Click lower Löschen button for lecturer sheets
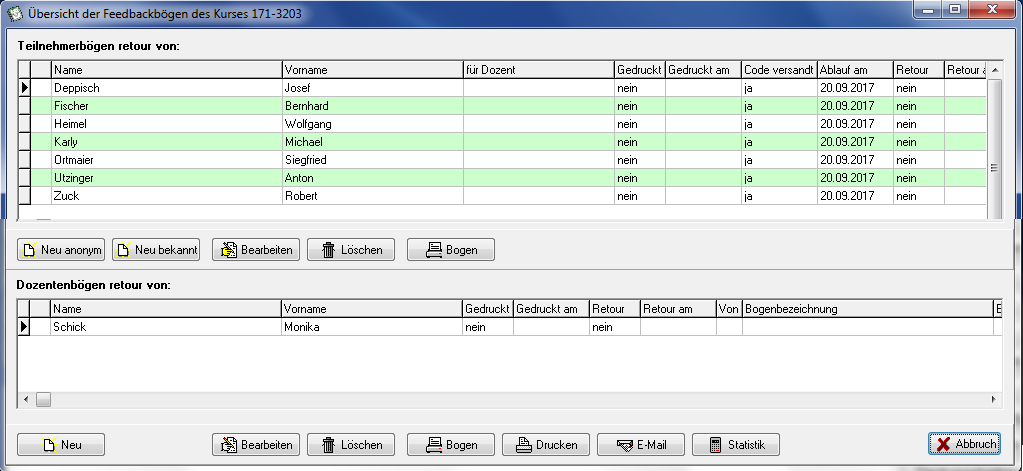Screen dimensions: 1023x471 351,445
